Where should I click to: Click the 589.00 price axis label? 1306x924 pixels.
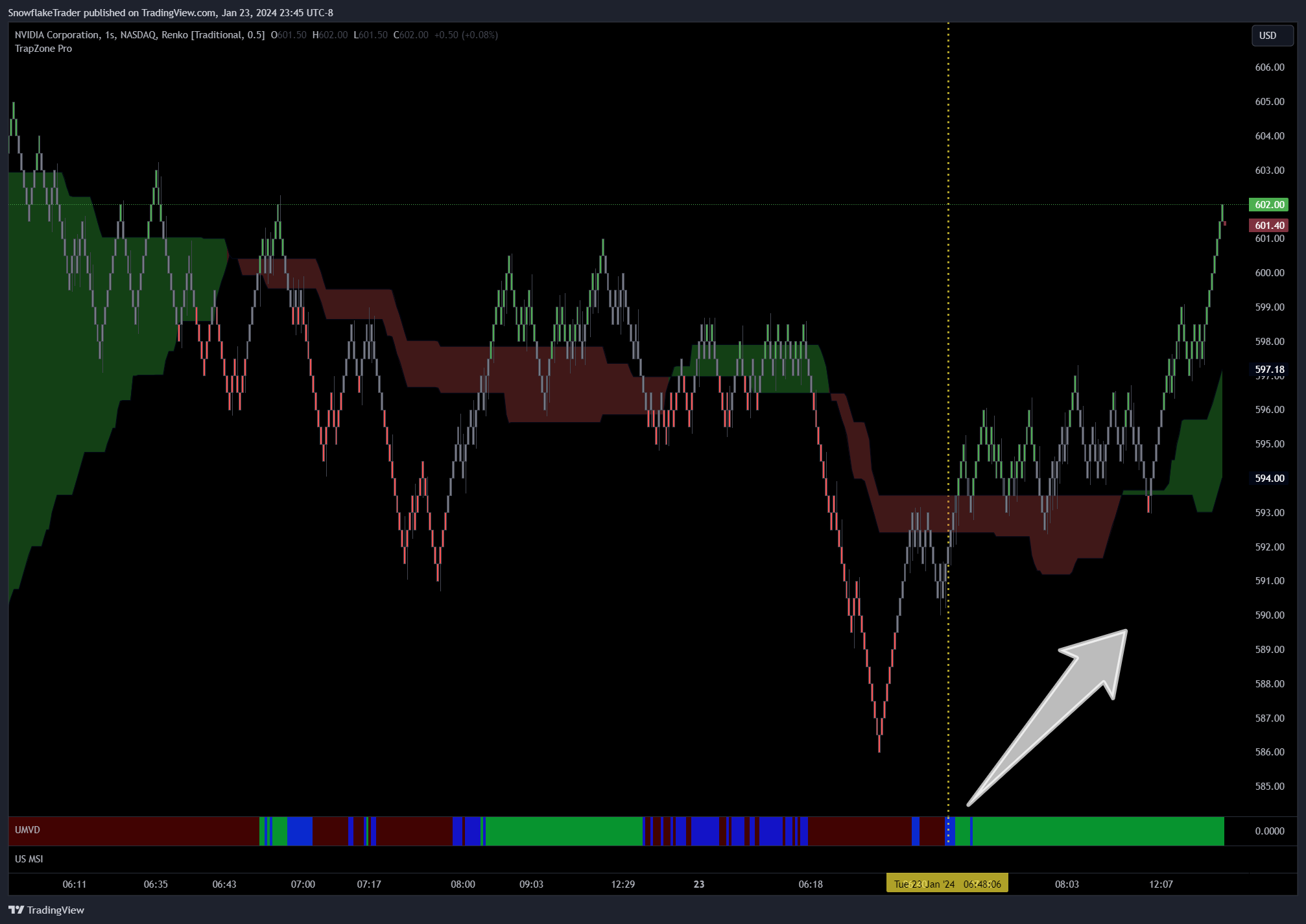coord(1269,650)
